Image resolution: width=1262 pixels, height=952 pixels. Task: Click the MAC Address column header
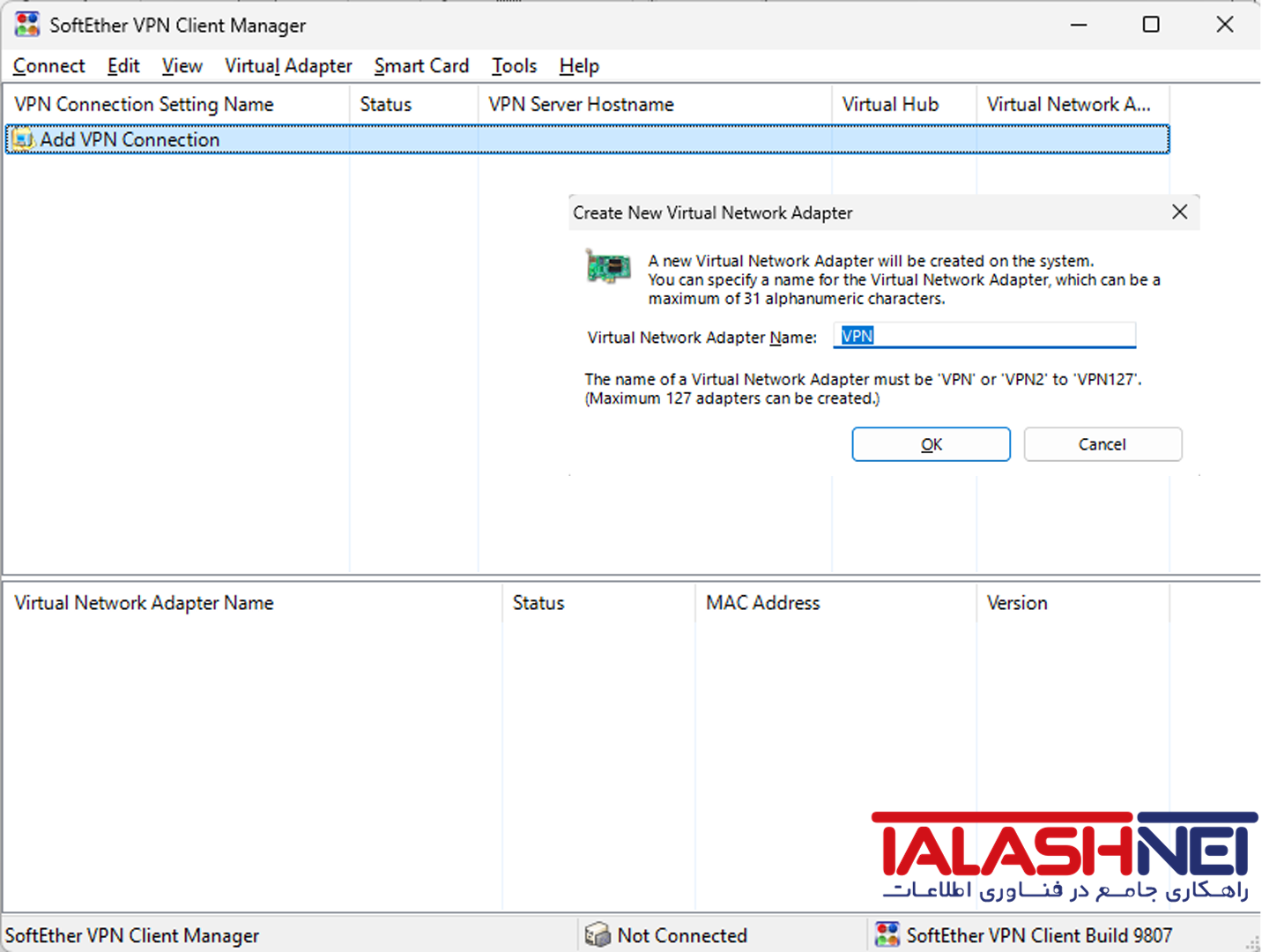pyautogui.click(x=835, y=603)
